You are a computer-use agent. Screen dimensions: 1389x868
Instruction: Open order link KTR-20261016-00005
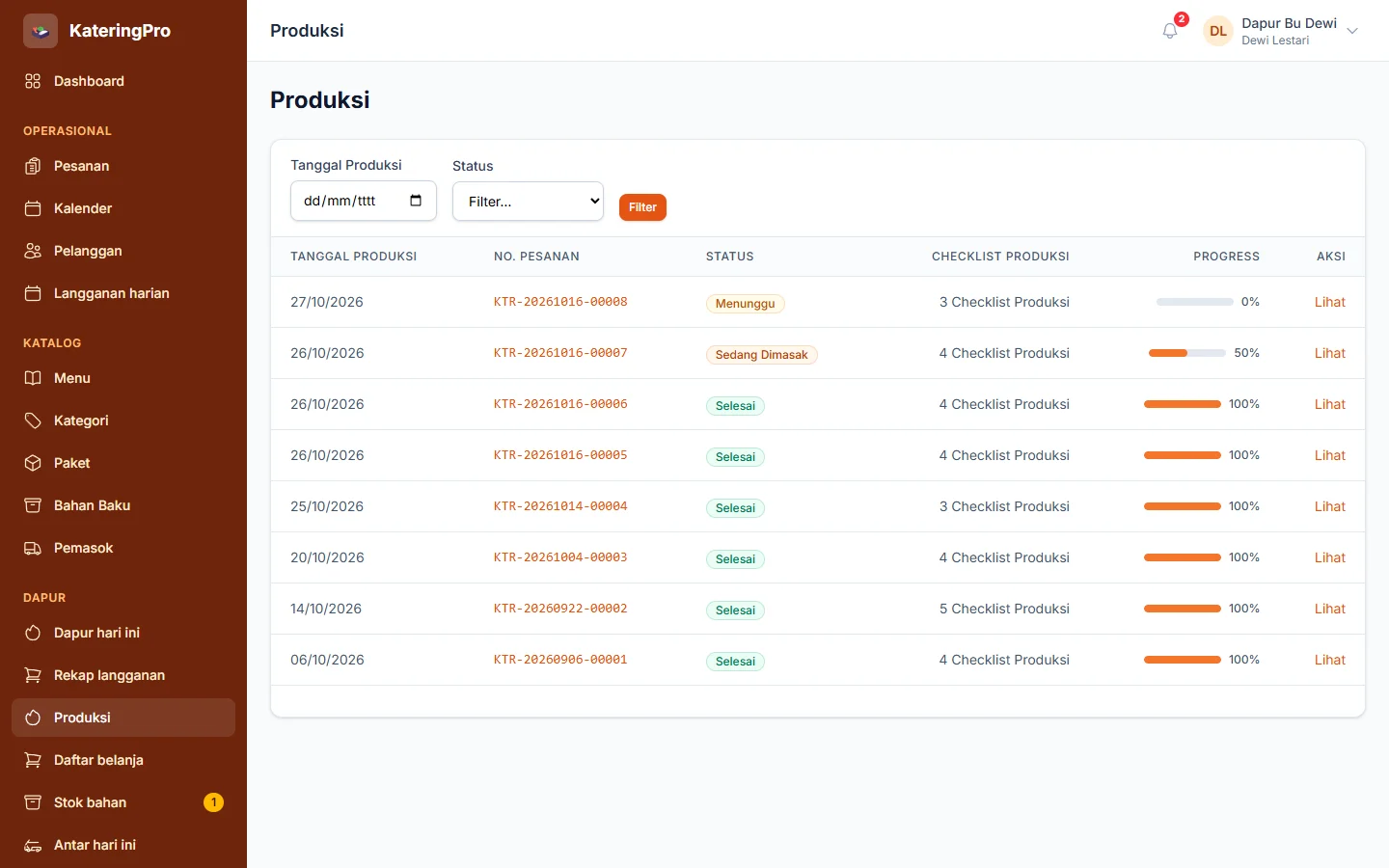560,455
